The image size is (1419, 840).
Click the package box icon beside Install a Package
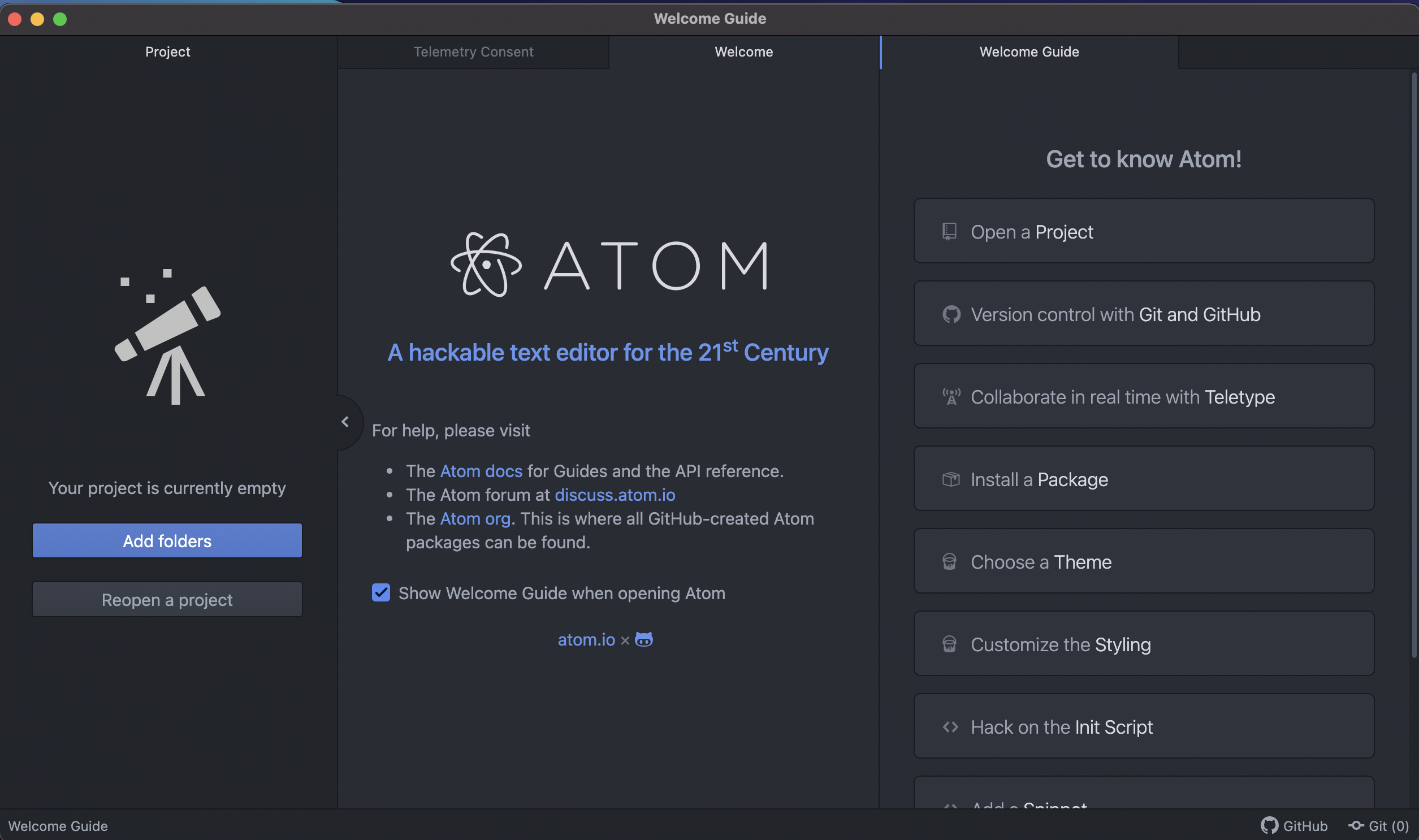[x=950, y=479]
